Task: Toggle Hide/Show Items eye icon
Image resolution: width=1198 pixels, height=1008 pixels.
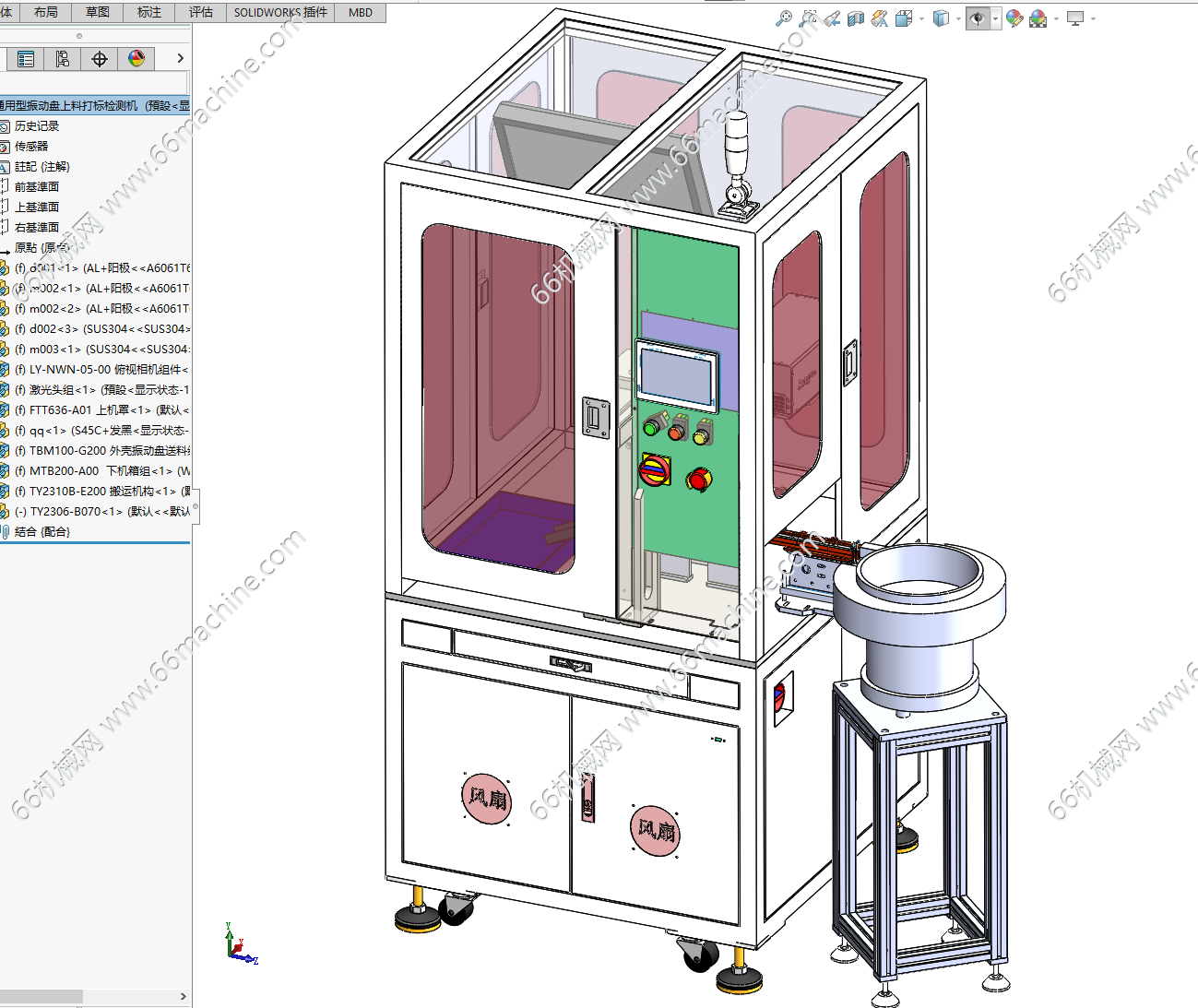Action: [x=978, y=18]
